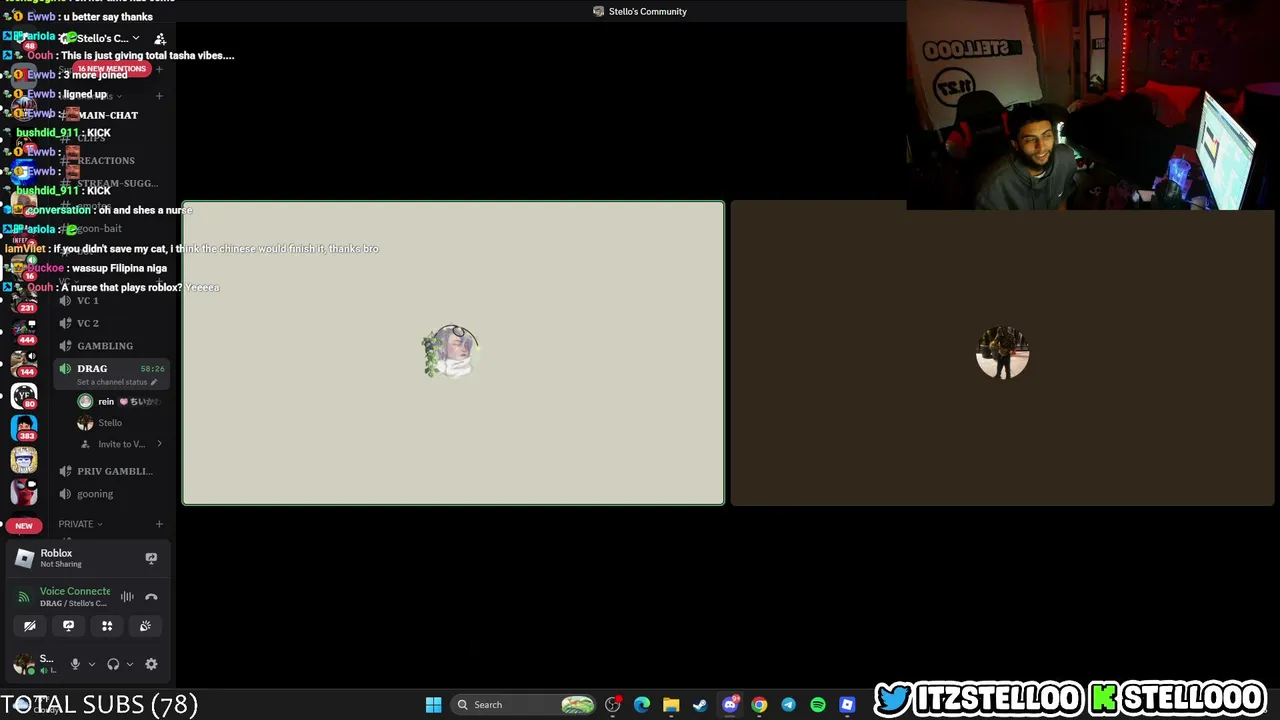Open the Spider-Man avatar server
The image size is (1280, 720).
coord(24,492)
